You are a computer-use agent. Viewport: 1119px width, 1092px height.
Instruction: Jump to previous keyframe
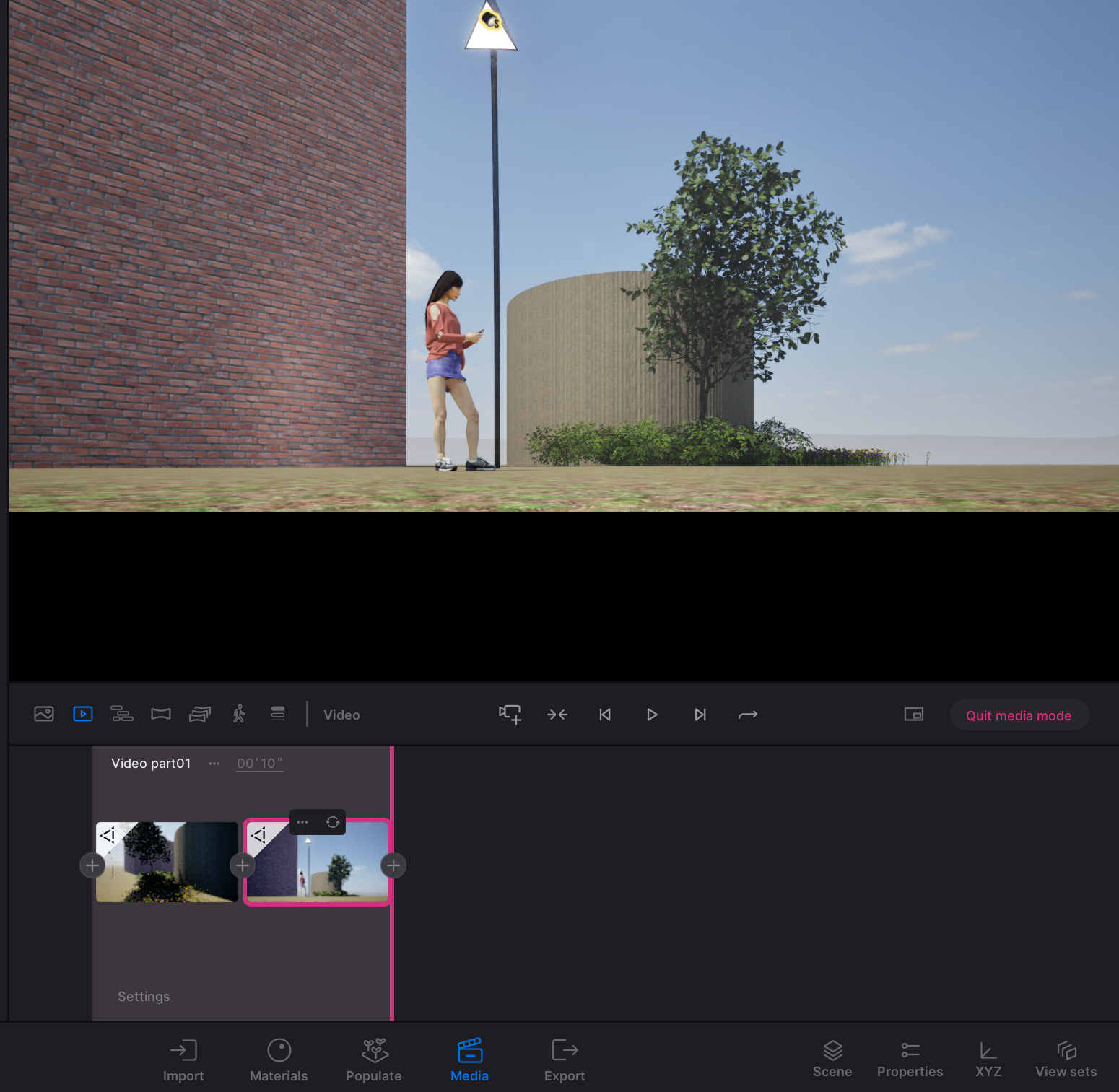coord(605,715)
